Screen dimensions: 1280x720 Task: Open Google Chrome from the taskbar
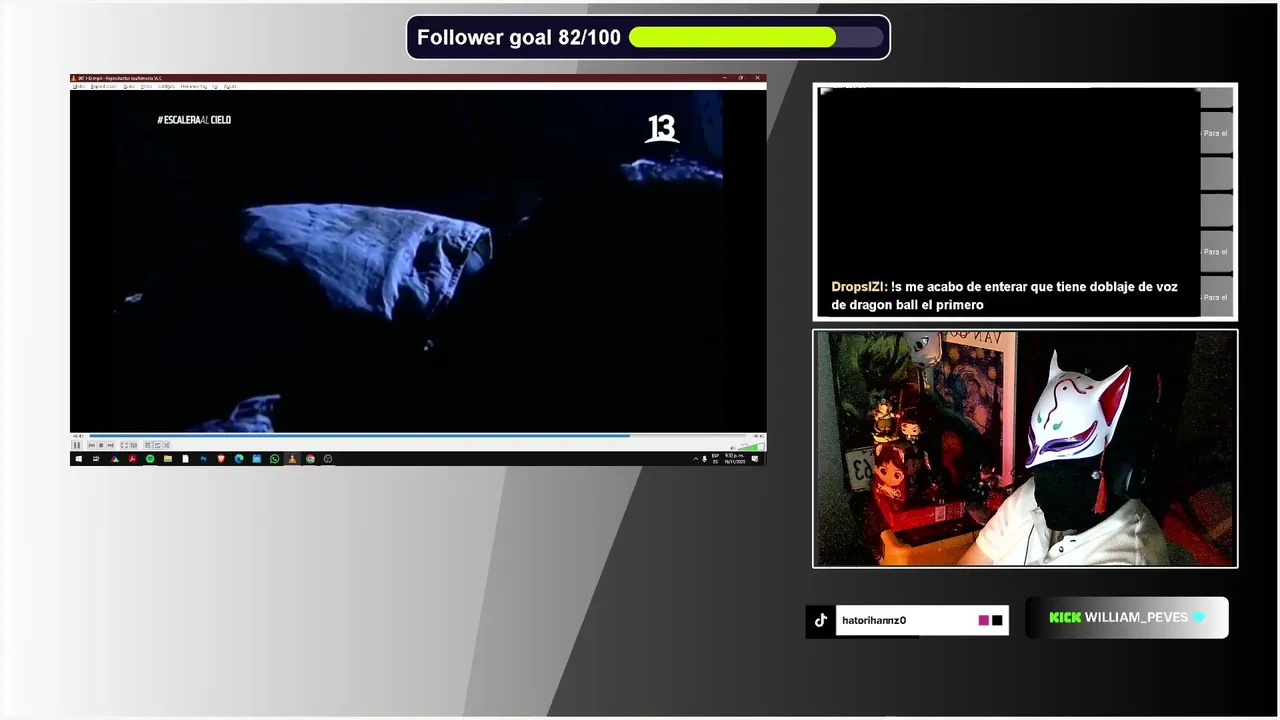(x=310, y=459)
